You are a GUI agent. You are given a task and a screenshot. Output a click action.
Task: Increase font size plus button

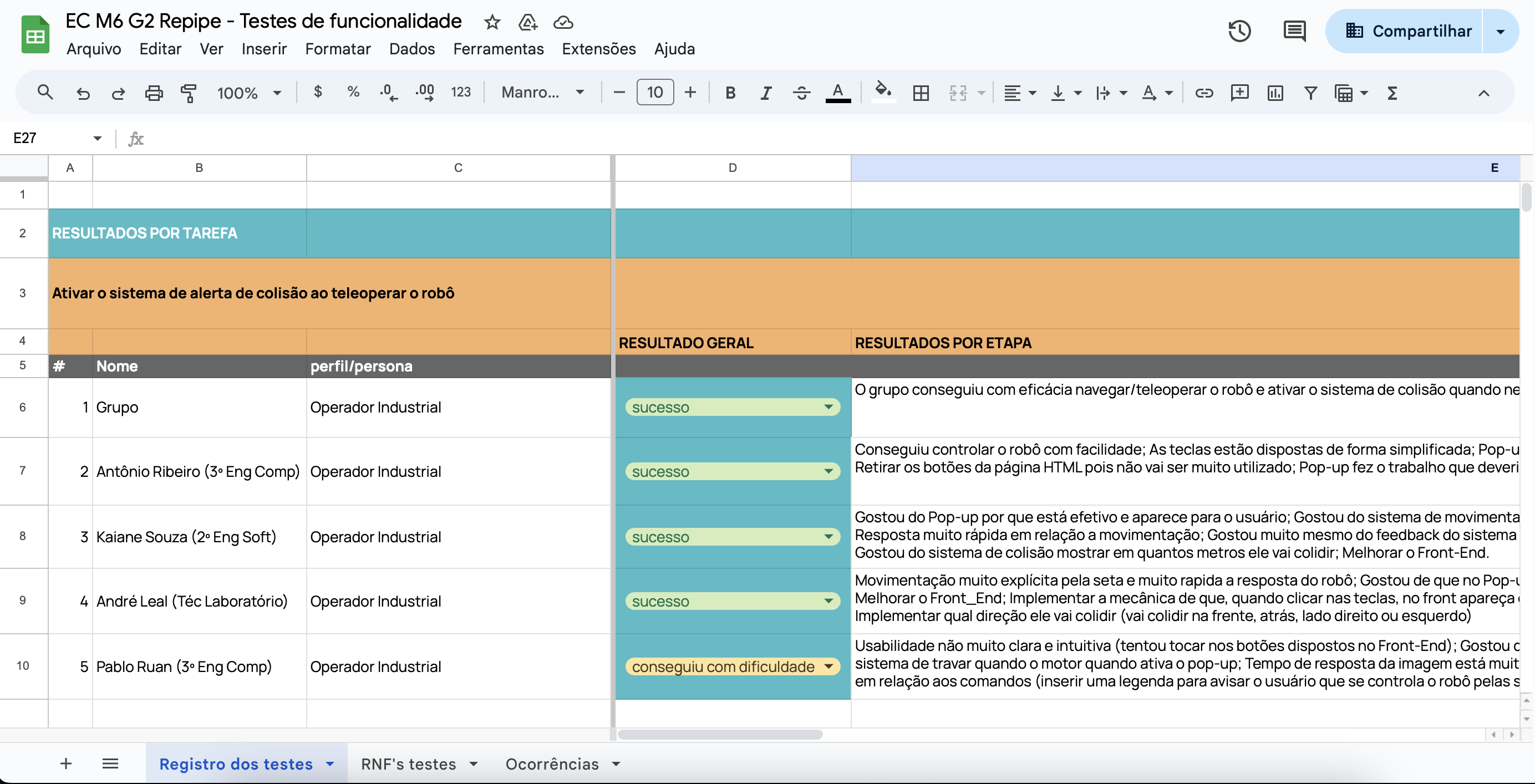point(690,93)
